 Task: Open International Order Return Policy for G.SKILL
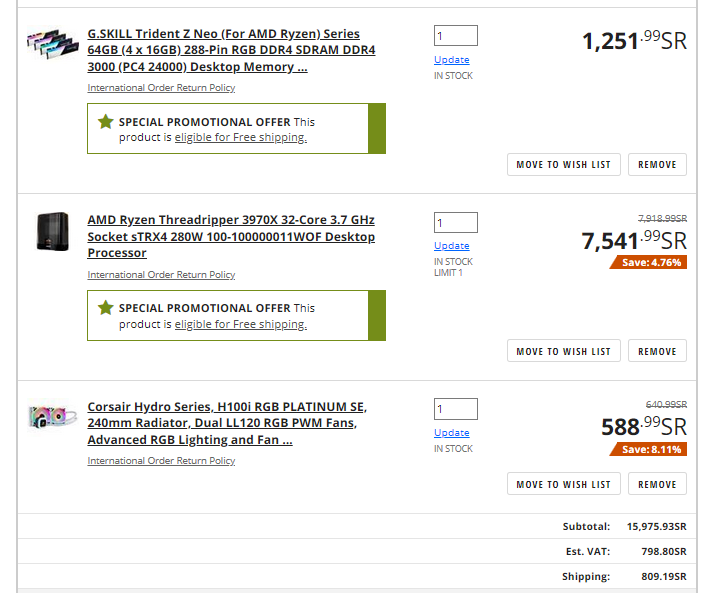point(161,88)
